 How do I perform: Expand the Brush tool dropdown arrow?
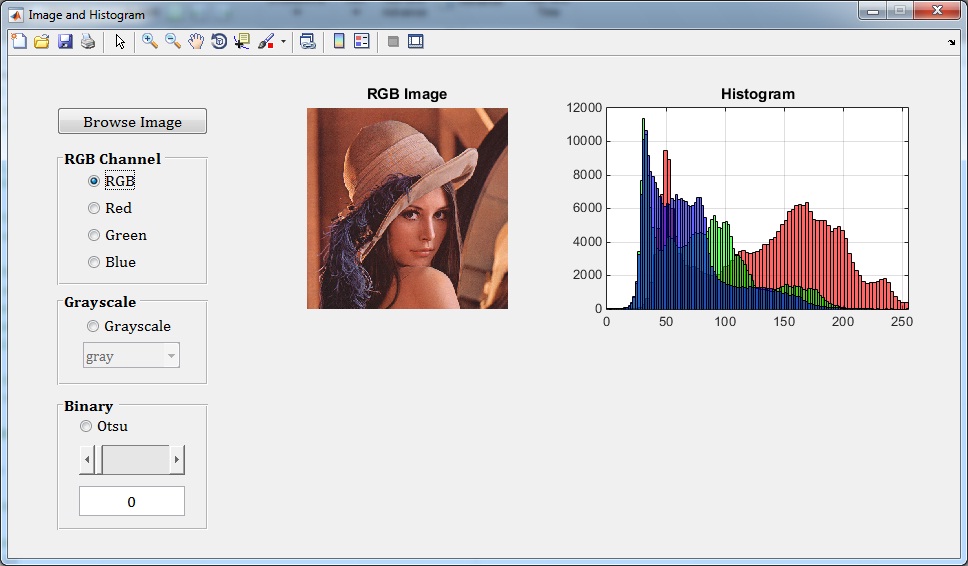coord(283,42)
